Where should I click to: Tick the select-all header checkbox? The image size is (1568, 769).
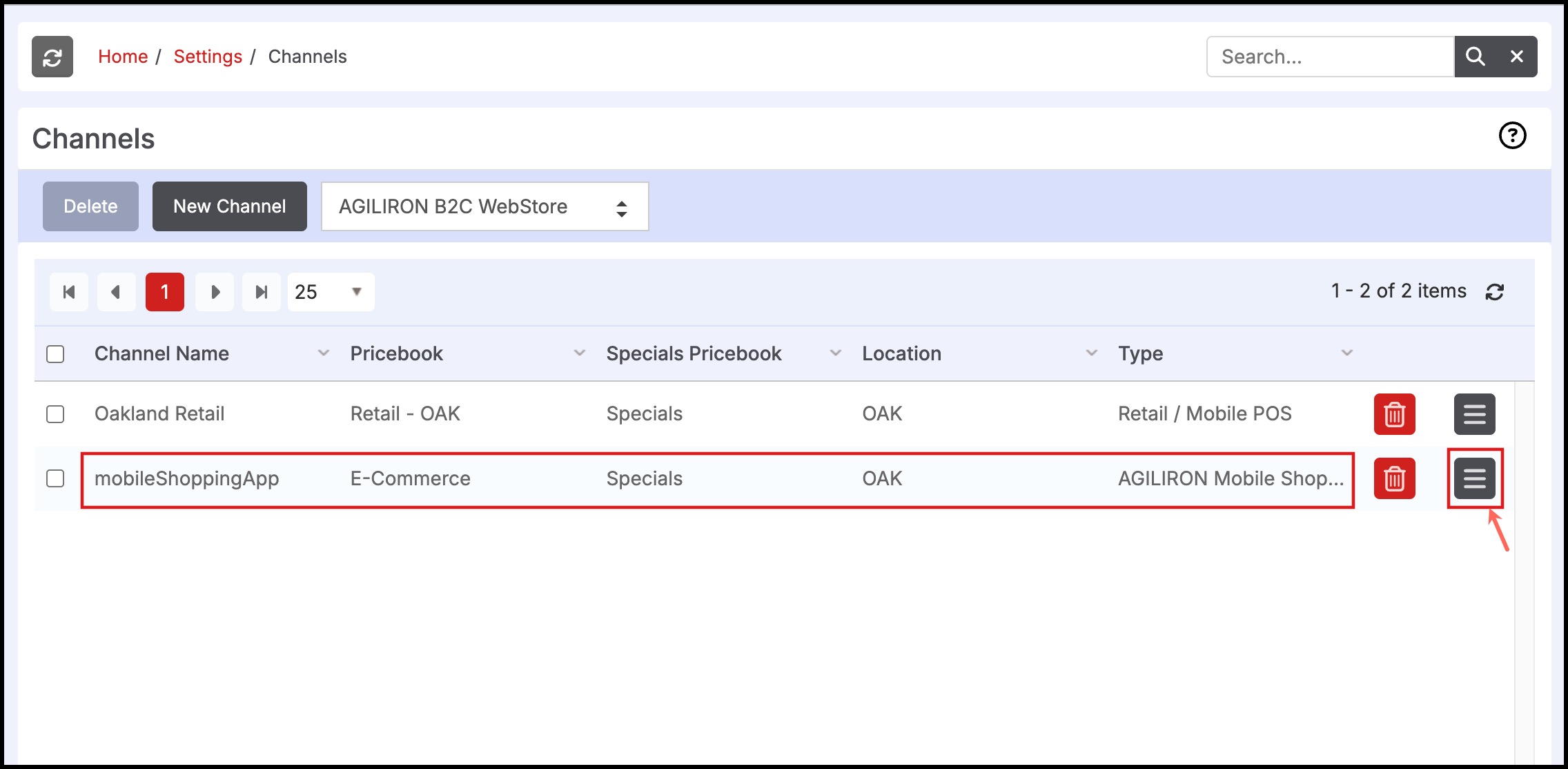coord(55,354)
